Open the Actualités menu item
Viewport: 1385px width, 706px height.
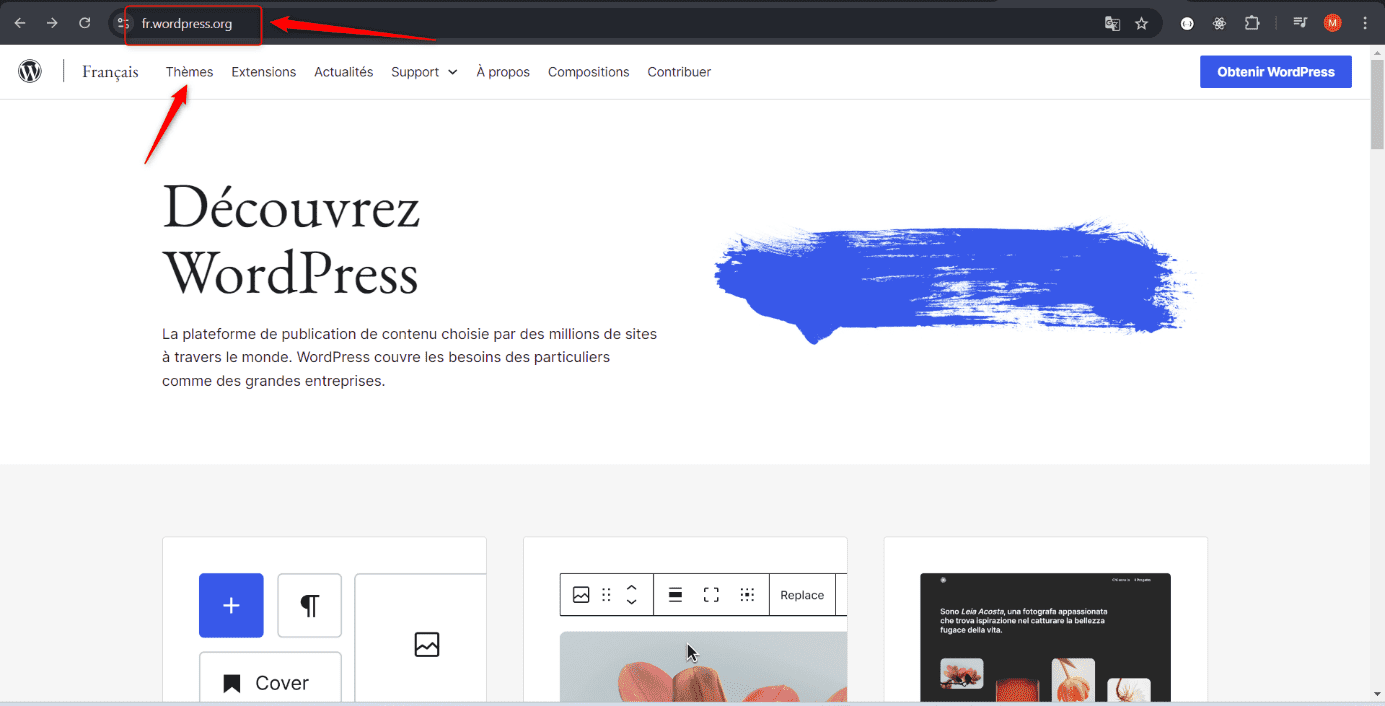click(x=344, y=72)
